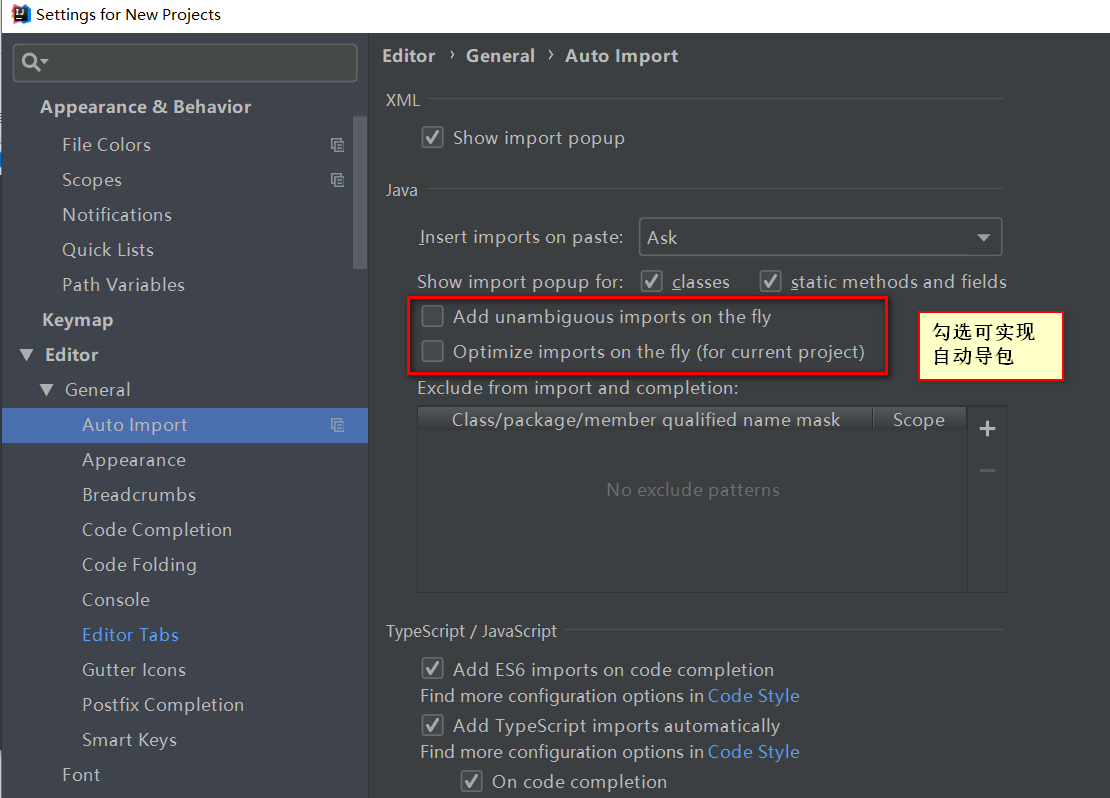Viewport: 1110px width, 798px height.
Task: Click the project-level icon beside File Colors
Action: (x=338, y=145)
